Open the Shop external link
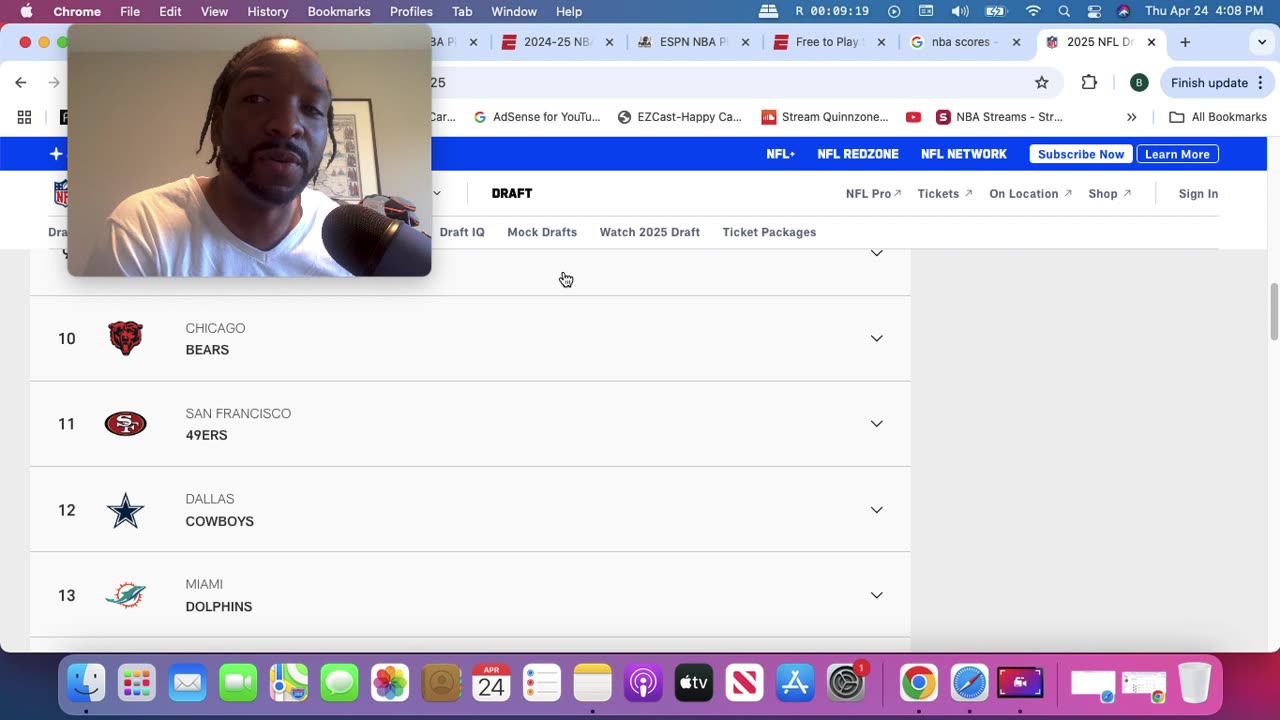This screenshot has height=720, width=1280. click(x=1110, y=194)
